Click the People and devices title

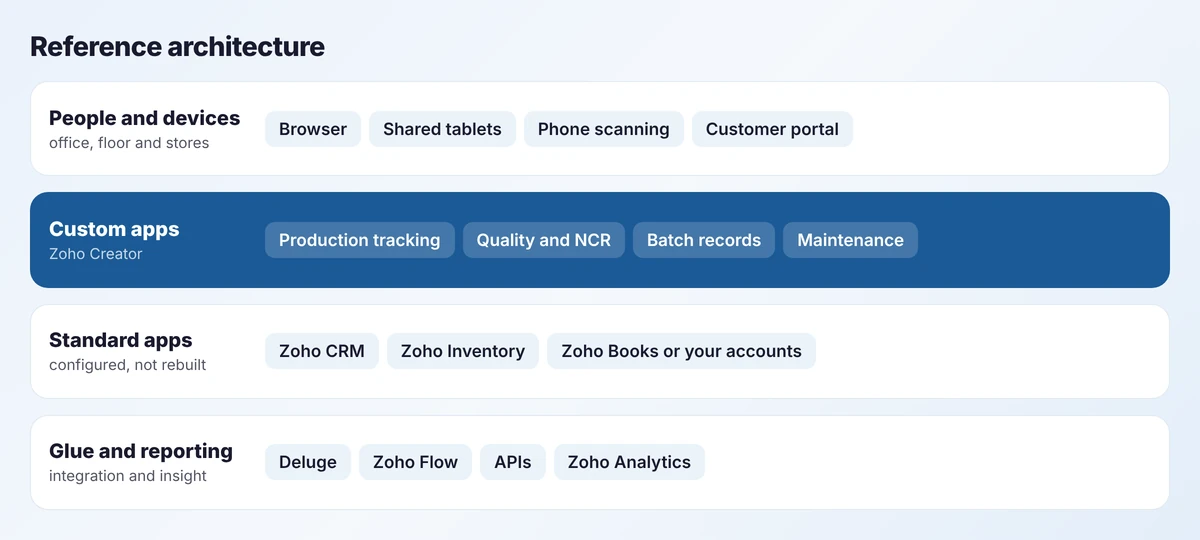click(x=145, y=118)
